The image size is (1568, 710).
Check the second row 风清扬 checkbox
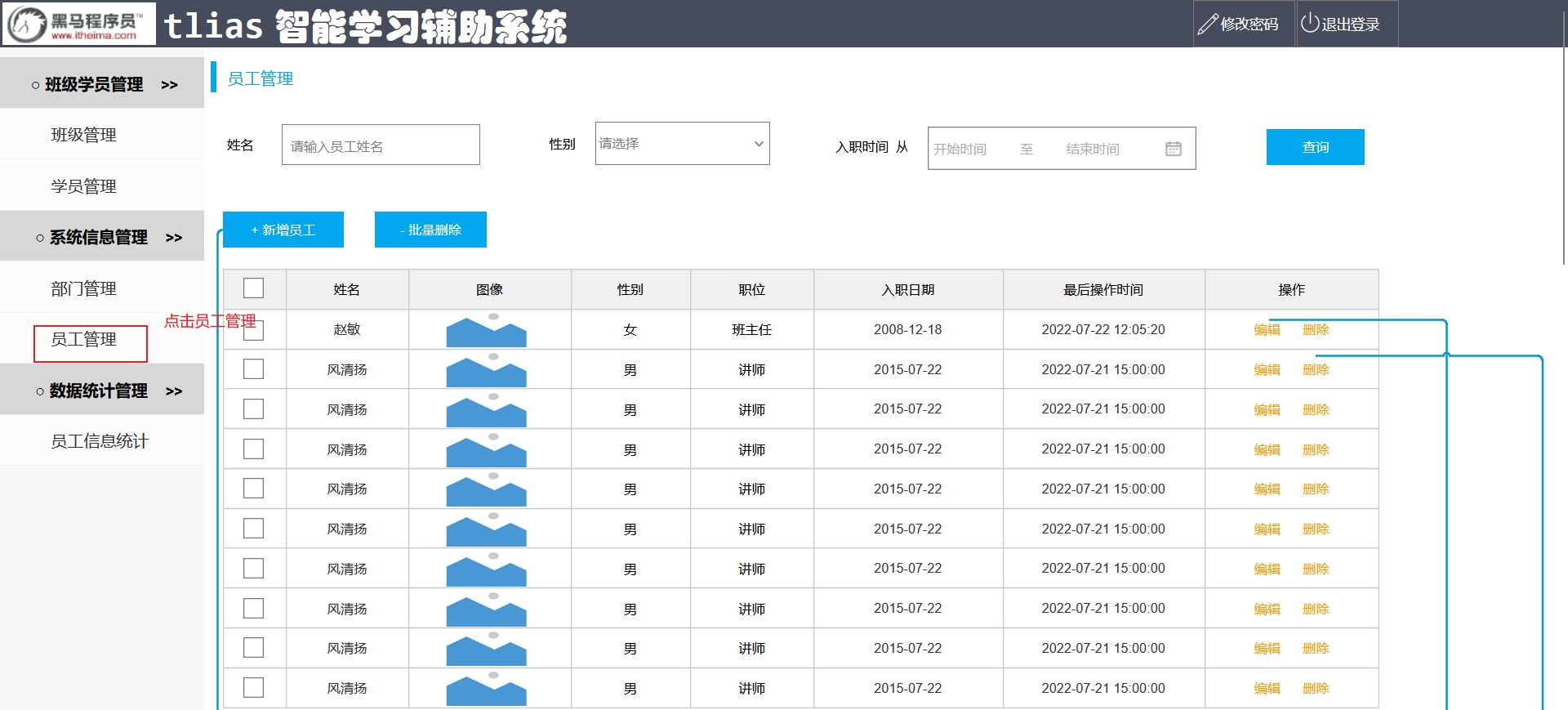(x=254, y=369)
